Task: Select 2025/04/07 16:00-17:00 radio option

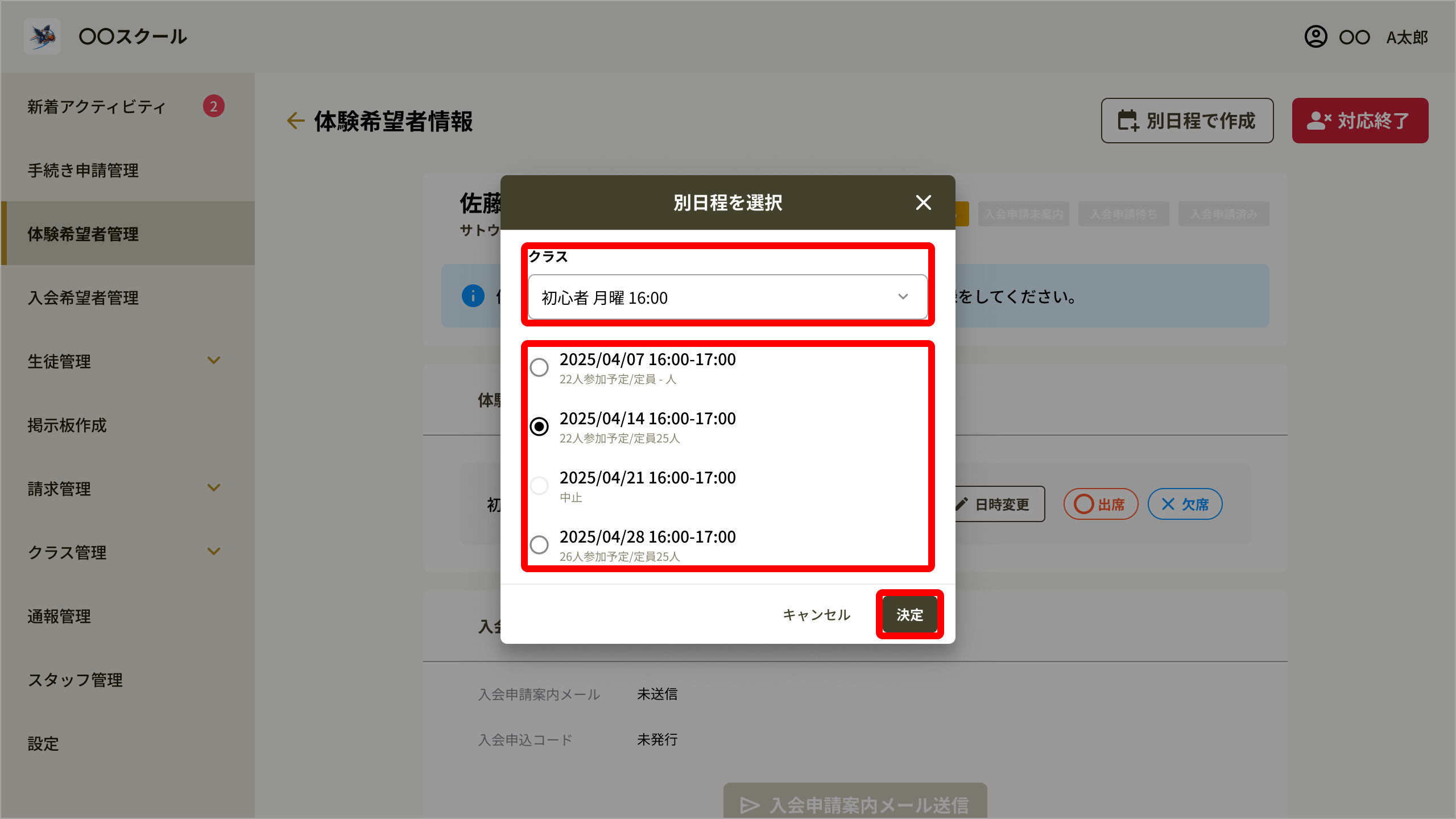Action: click(x=539, y=367)
